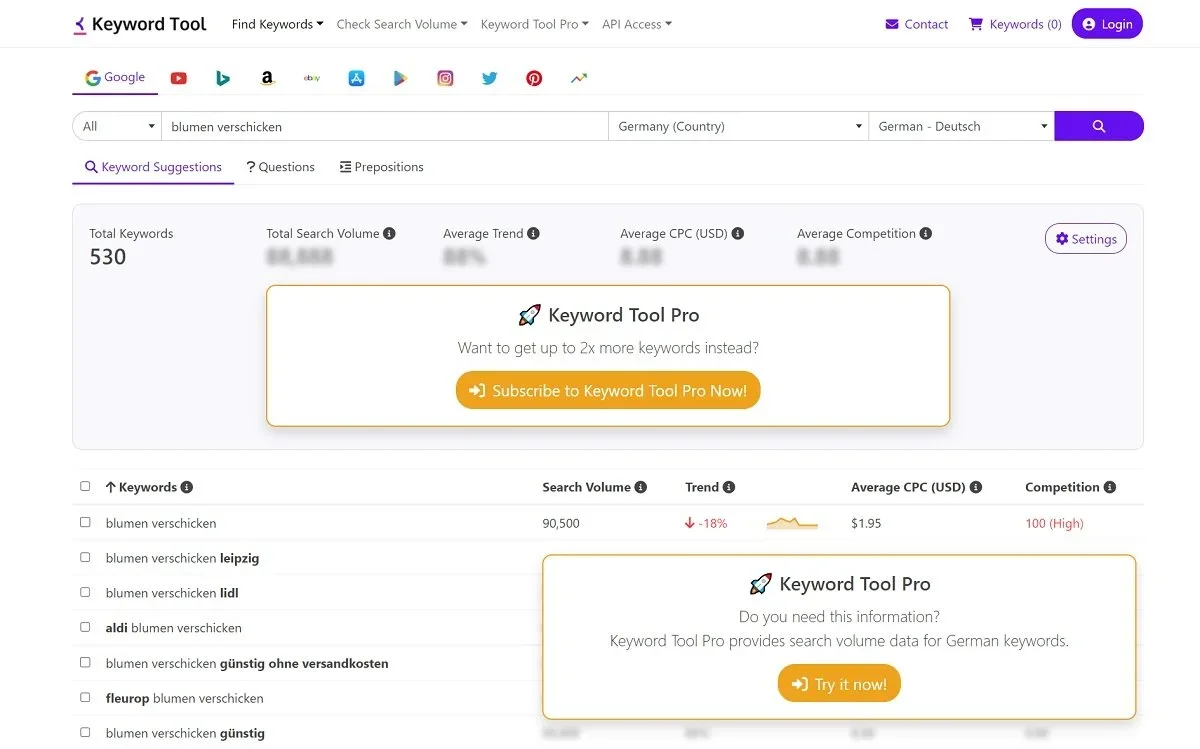Check the blumen verschicken row checkbox
1200x749 pixels.
[85, 522]
